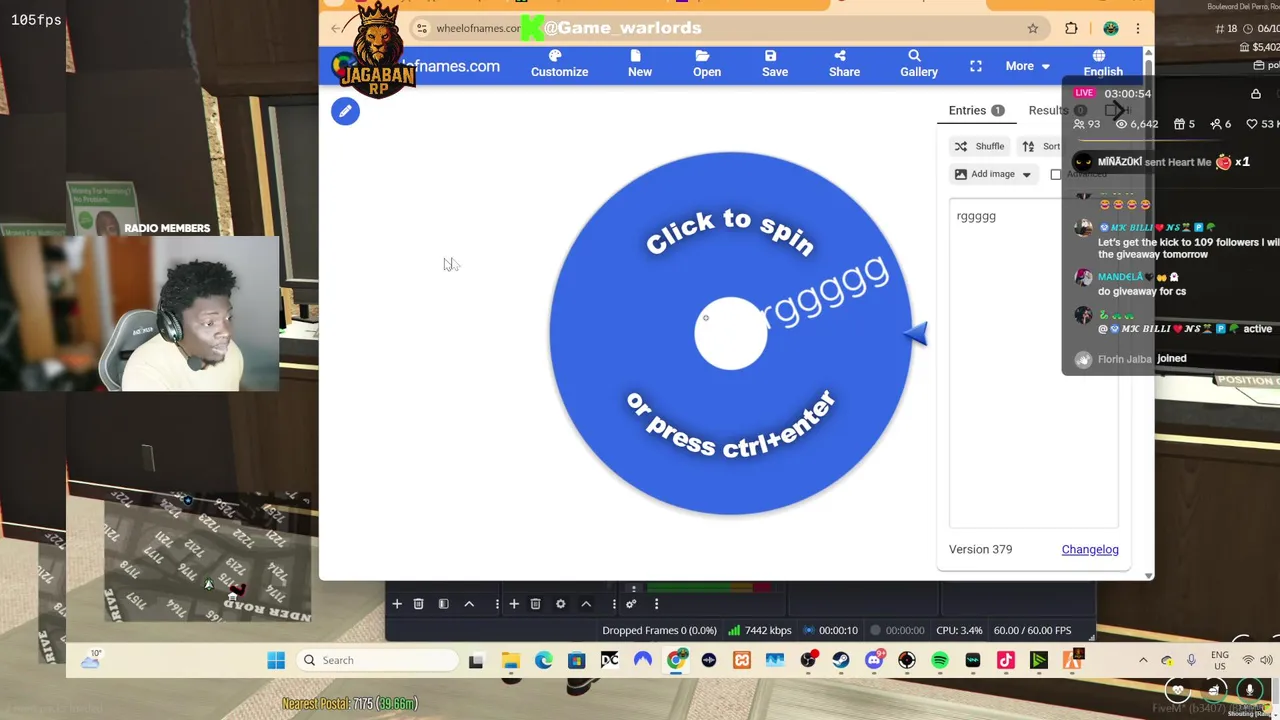Image resolution: width=1280 pixels, height=720 pixels.
Task: Bookmark this page with the star icon
Action: tap(1033, 28)
